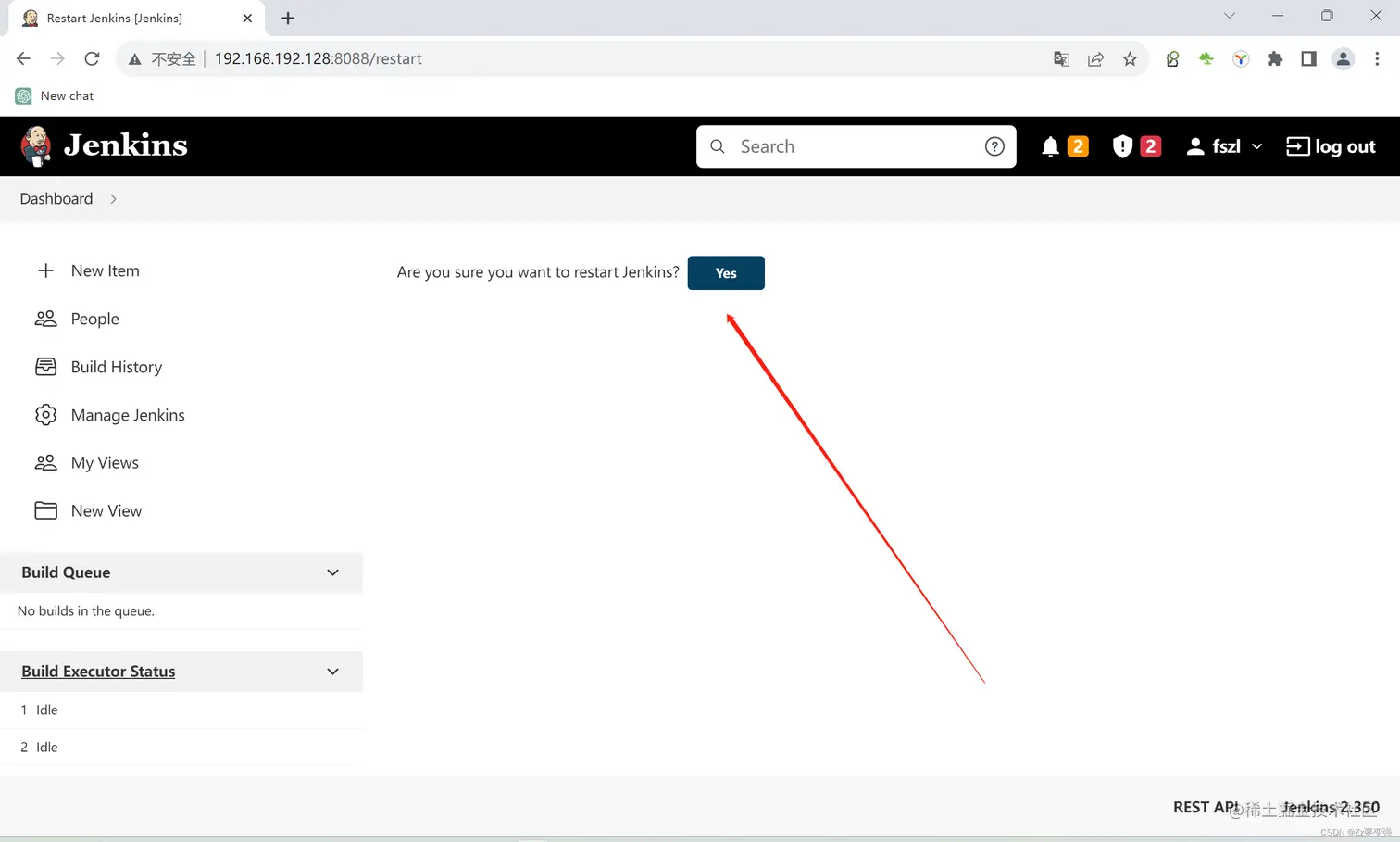Collapse the Build Executor Status panel
Screen dimensions: 1400x842
tap(332, 672)
